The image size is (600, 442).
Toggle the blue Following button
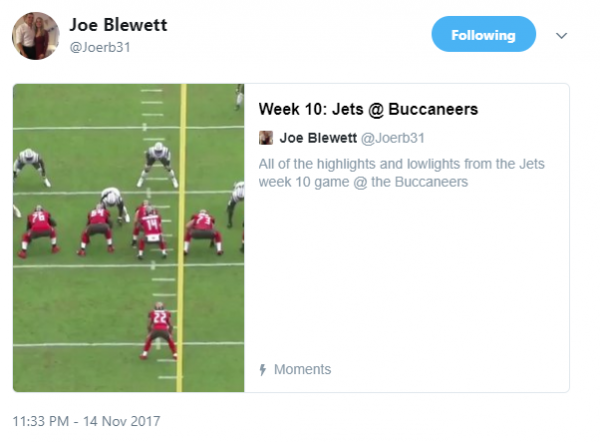[x=483, y=35]
